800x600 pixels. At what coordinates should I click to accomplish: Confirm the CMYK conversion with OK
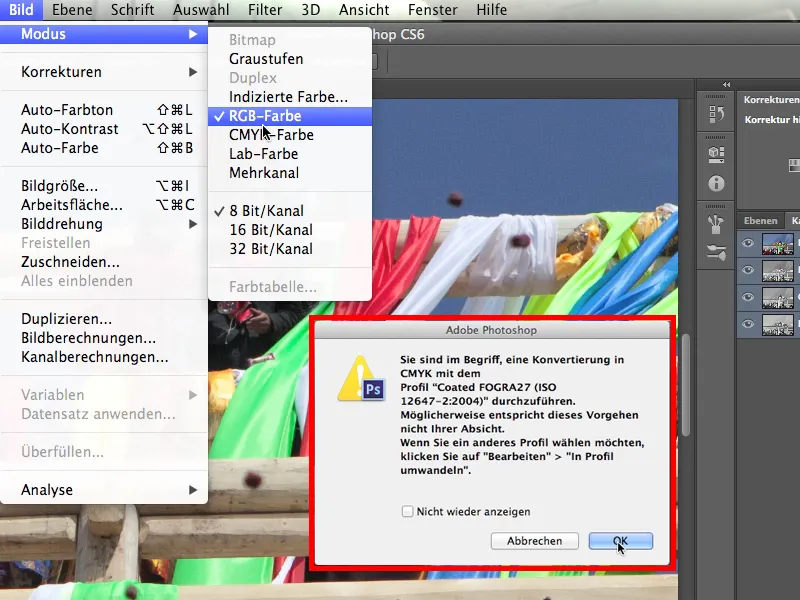tap(620, 541)
